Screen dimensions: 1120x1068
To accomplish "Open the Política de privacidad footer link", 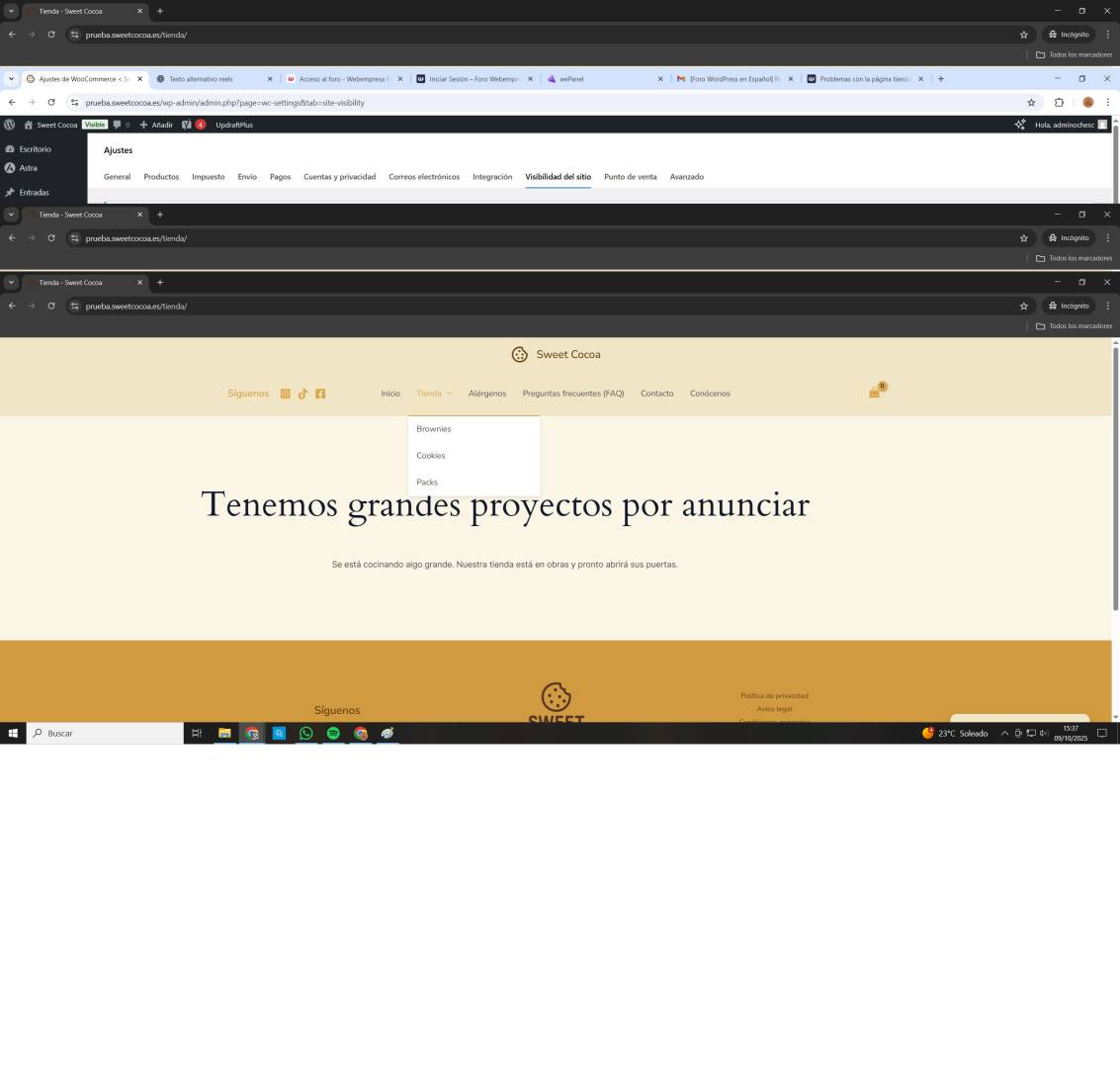I will 774,696.
